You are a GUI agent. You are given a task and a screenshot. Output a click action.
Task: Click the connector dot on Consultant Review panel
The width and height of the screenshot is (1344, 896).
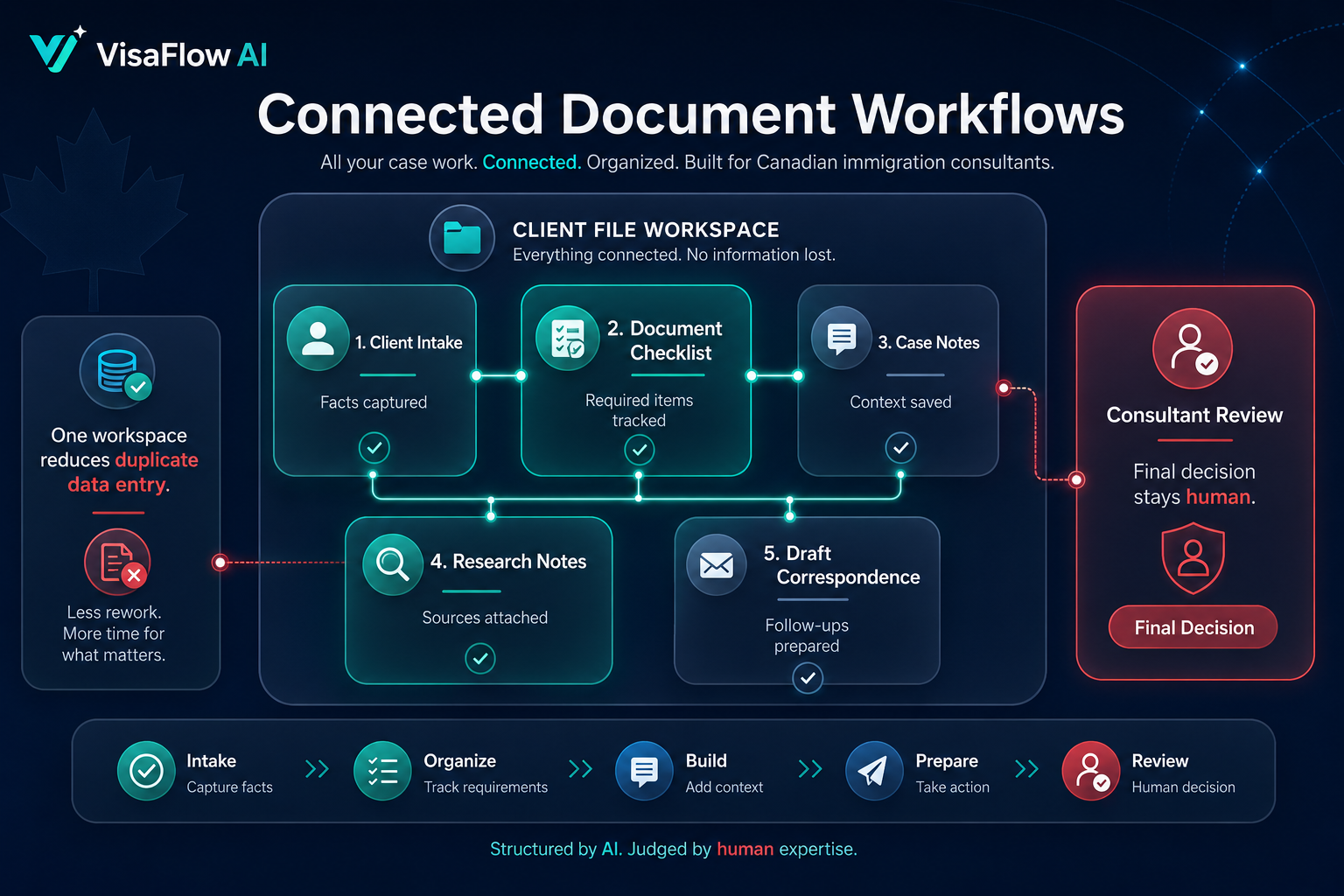(1077, 479)
